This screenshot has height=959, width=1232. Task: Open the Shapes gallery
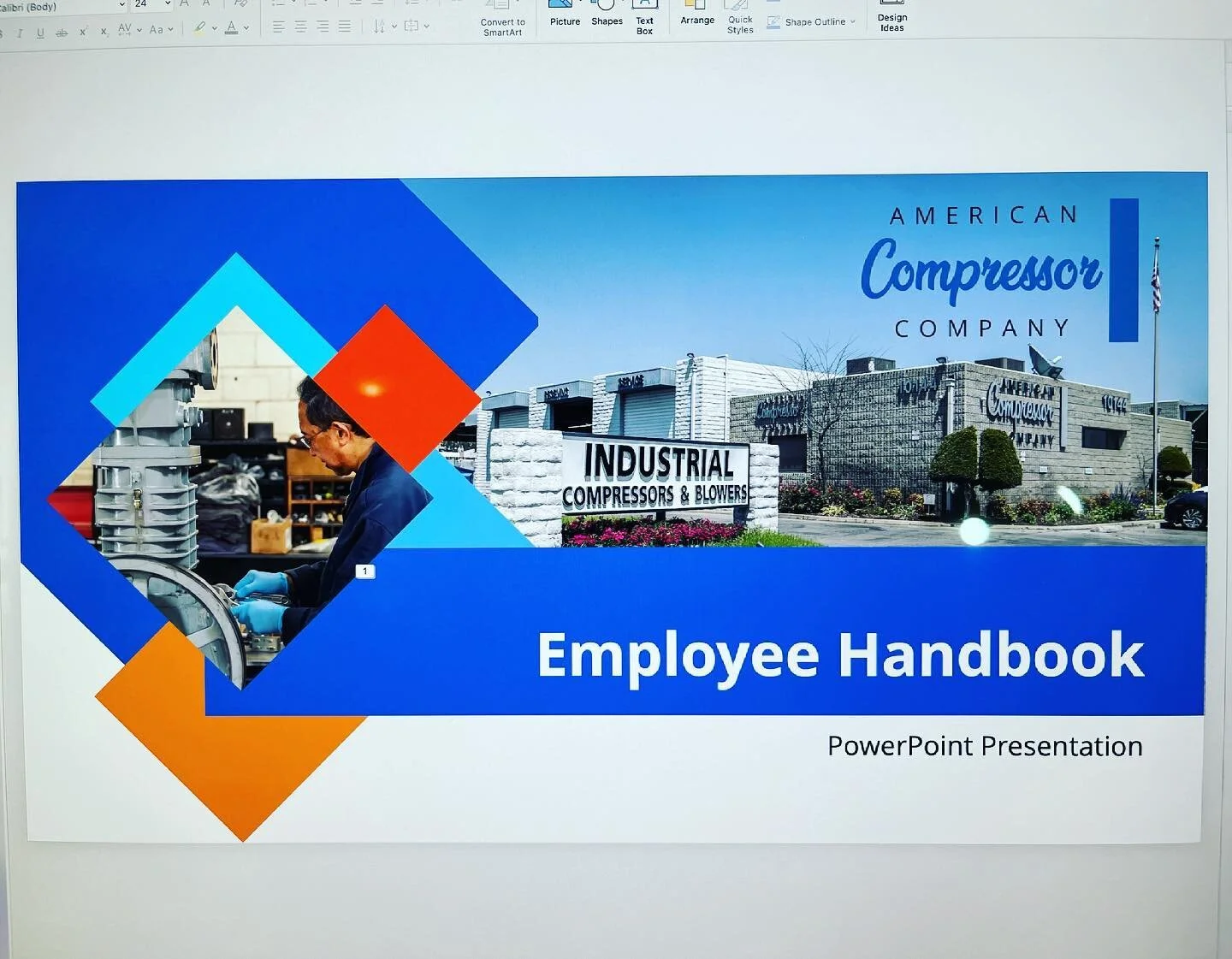pos(607,15)
